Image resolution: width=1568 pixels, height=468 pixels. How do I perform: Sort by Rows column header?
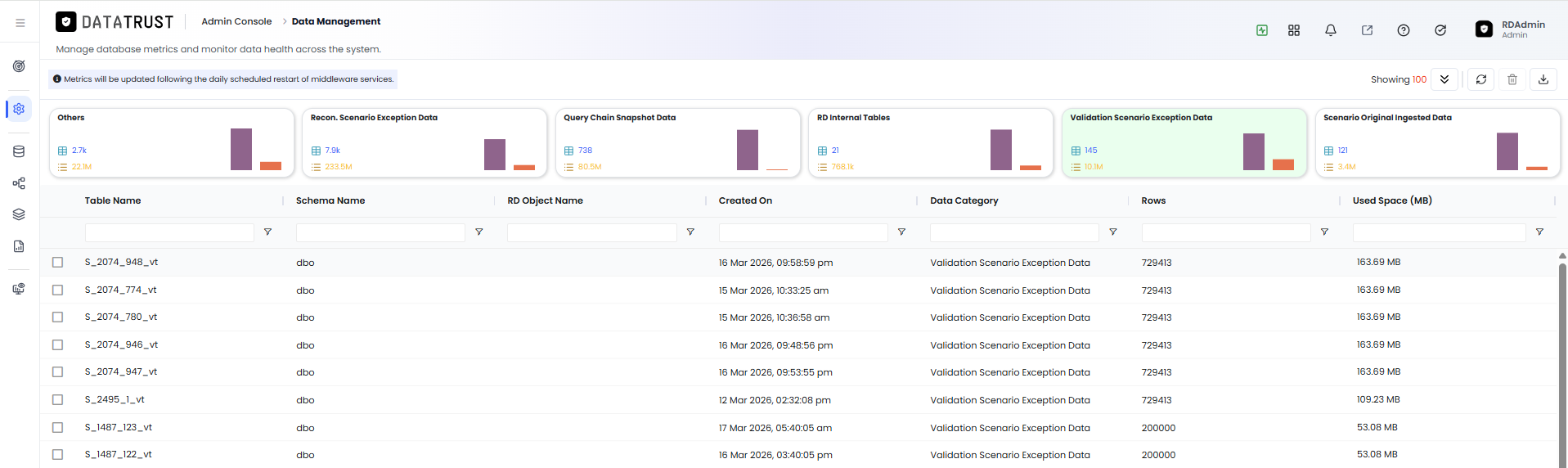[x=1153, y=200]
